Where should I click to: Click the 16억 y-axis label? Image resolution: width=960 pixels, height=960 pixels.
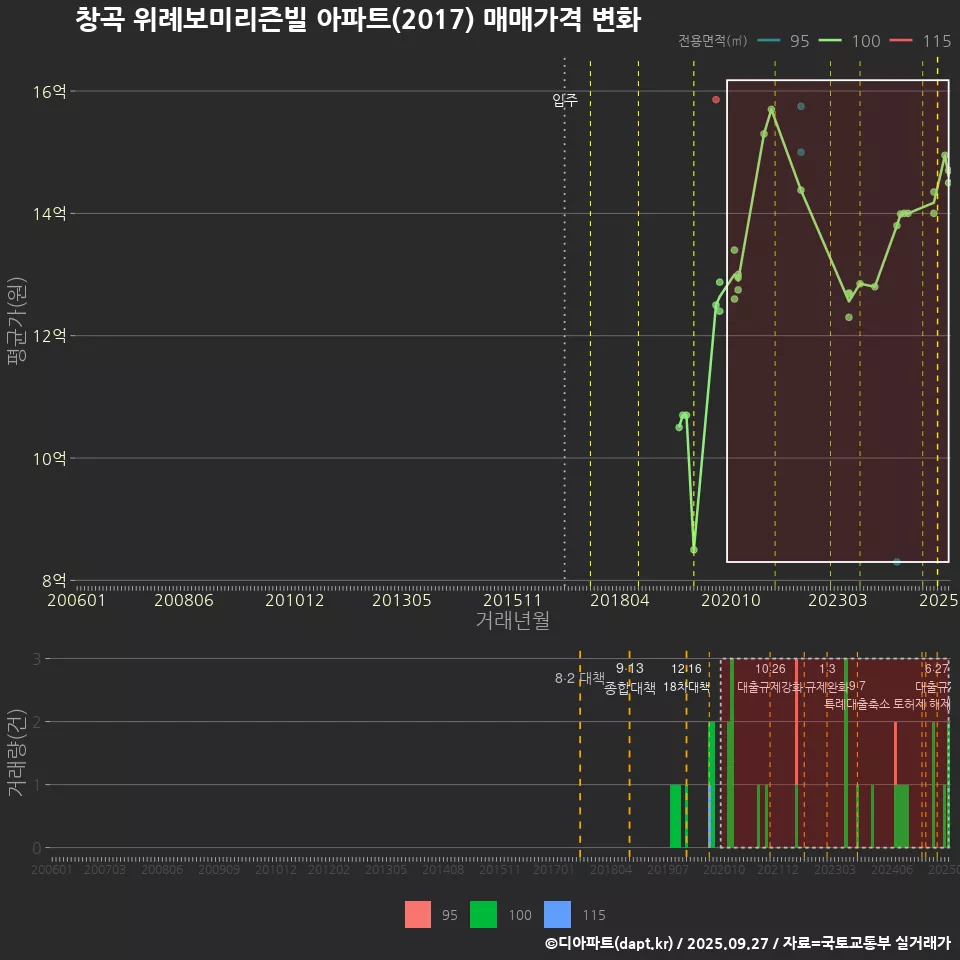click(x=49, y=92)
